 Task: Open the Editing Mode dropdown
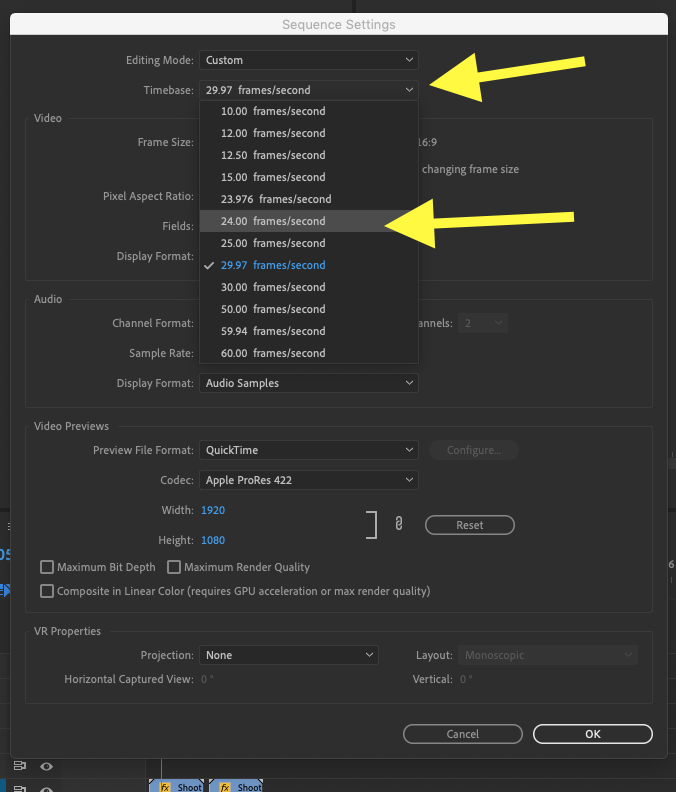point(308,60)
